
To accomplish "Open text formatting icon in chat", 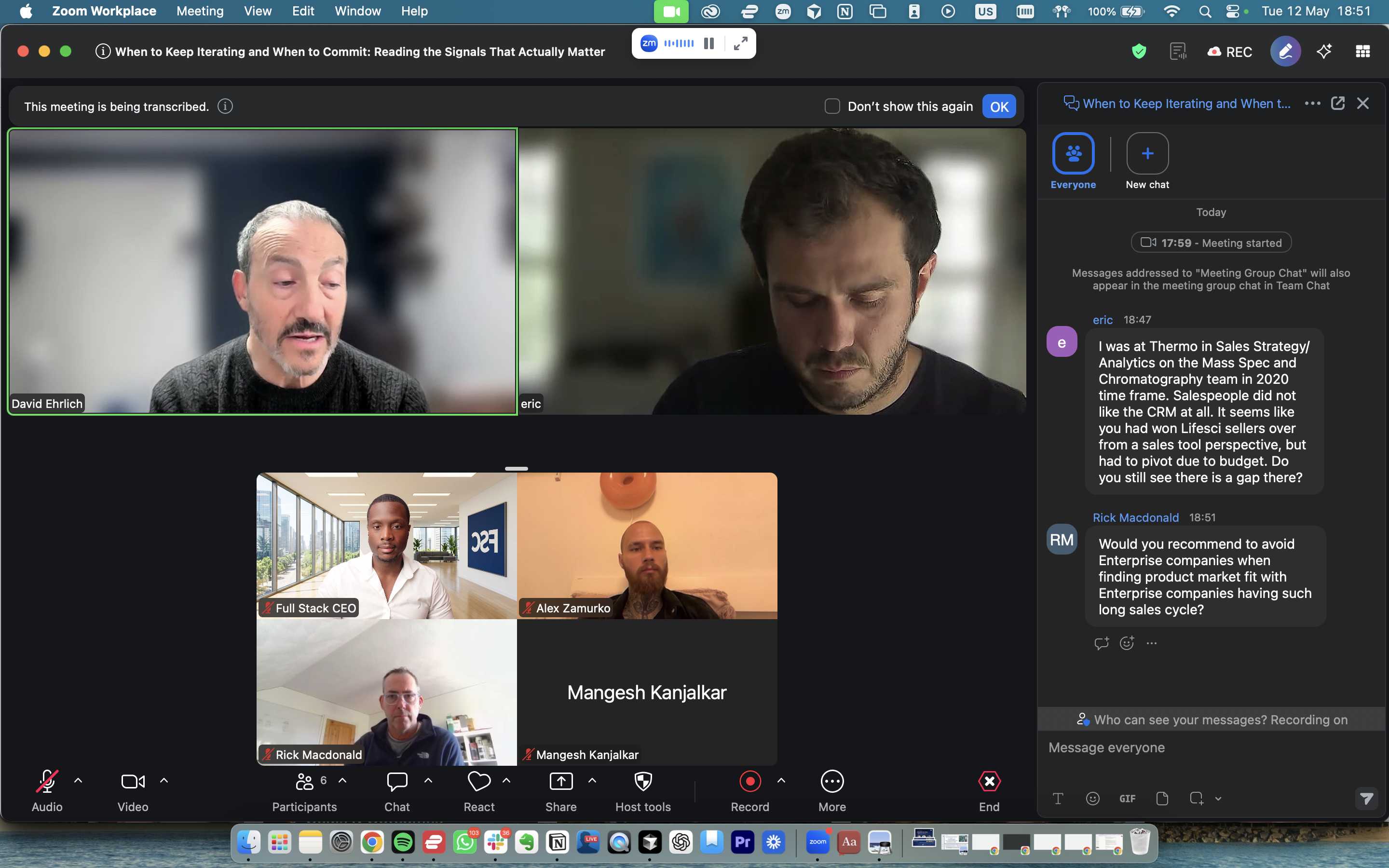I will [x=1058, y=799].
